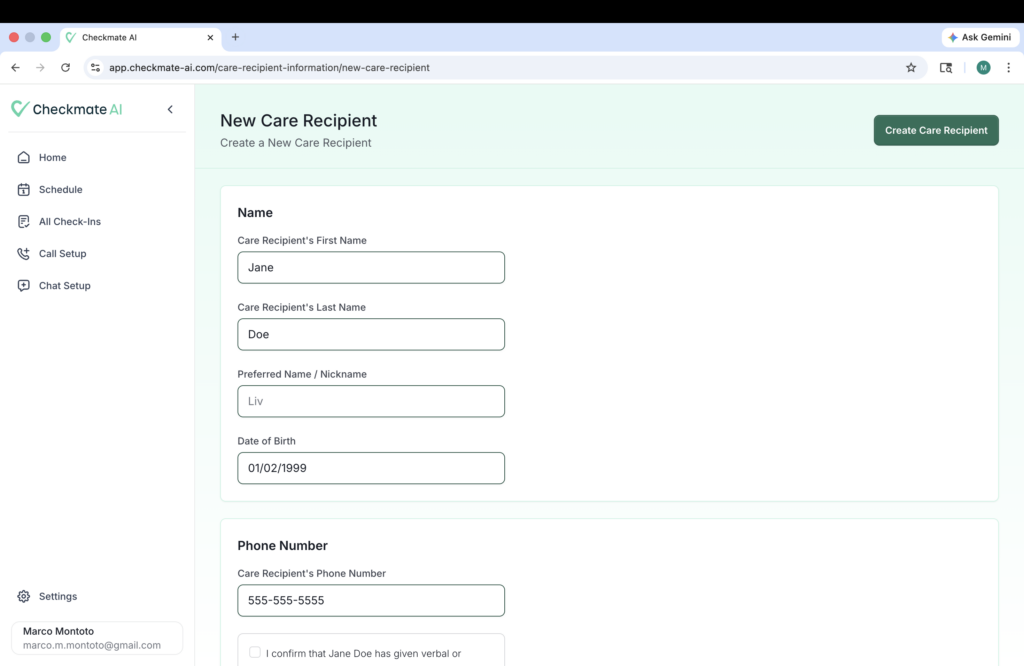Click the Checkmate AI logo
This screenshot has height=666, width=1024.
[x=67, y=109]
